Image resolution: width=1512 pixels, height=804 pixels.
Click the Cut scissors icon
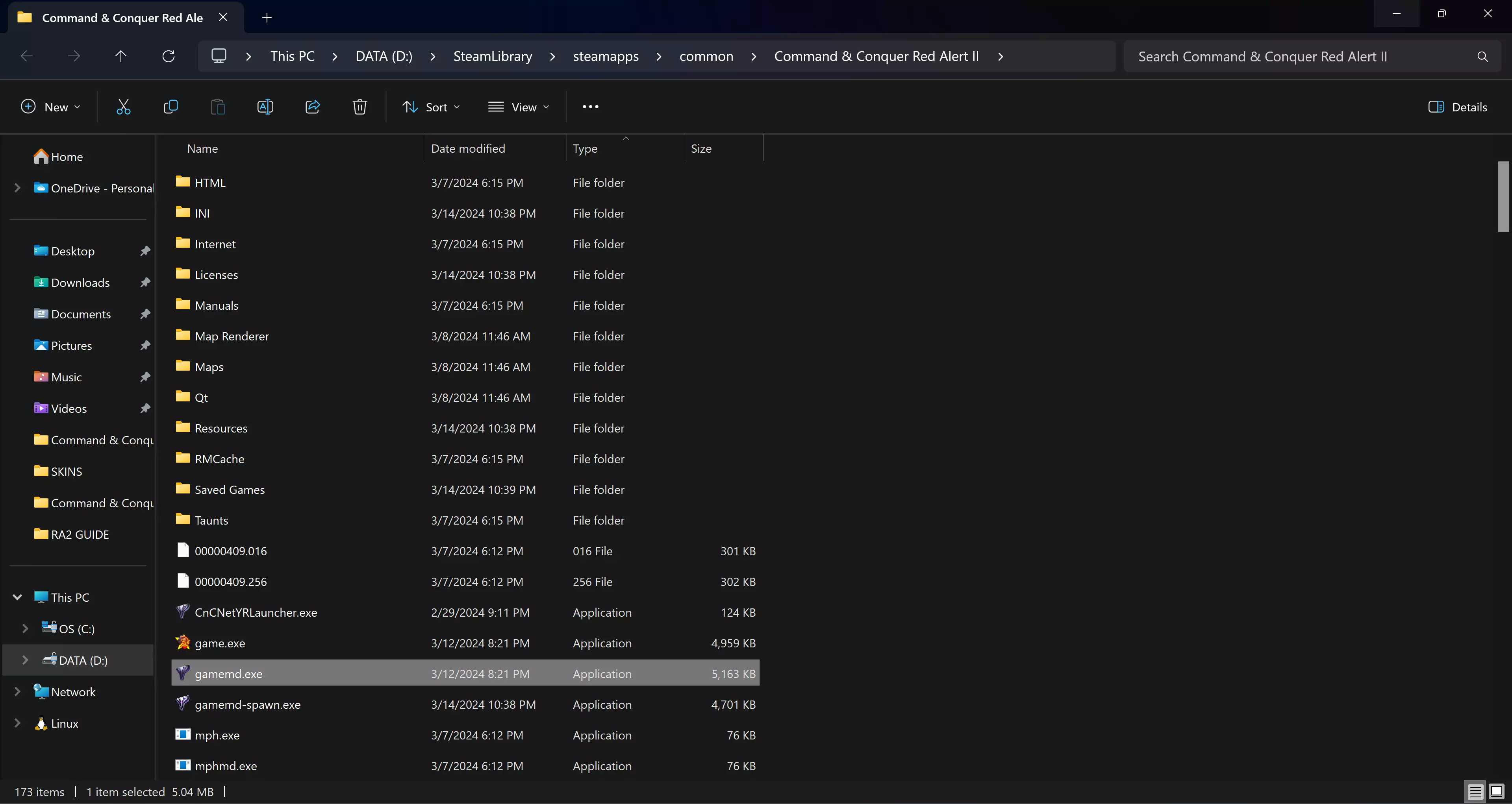point(123,107)
